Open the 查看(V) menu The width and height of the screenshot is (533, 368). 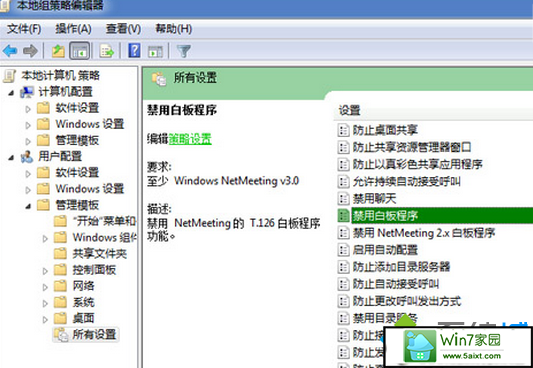(x=123, y=29)
